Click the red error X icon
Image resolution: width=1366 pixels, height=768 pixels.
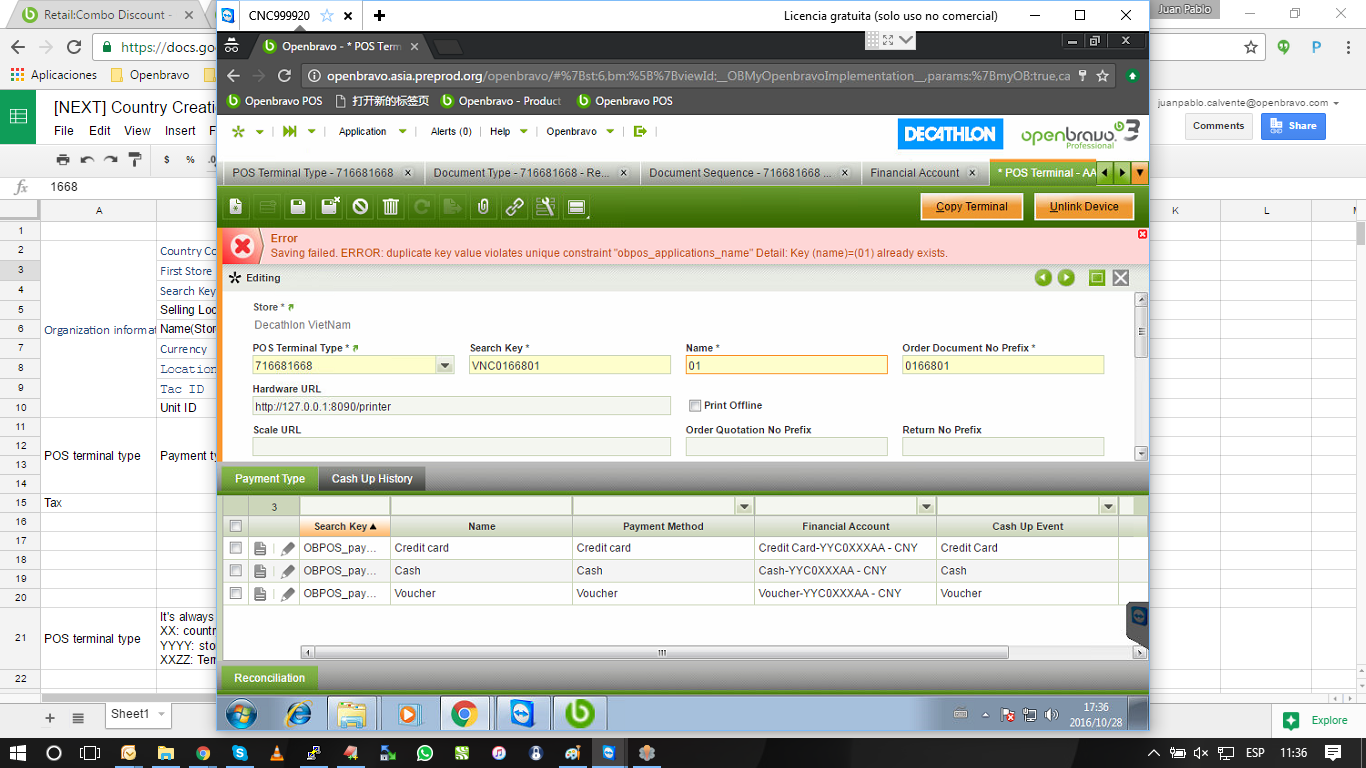point(241,246)
